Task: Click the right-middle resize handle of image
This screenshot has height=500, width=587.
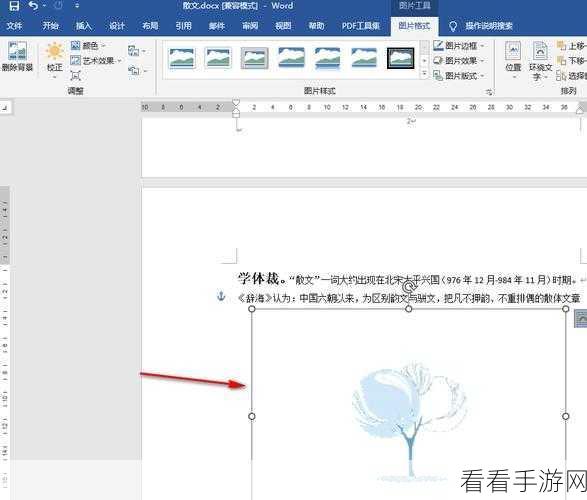Action: pos(566,416)
